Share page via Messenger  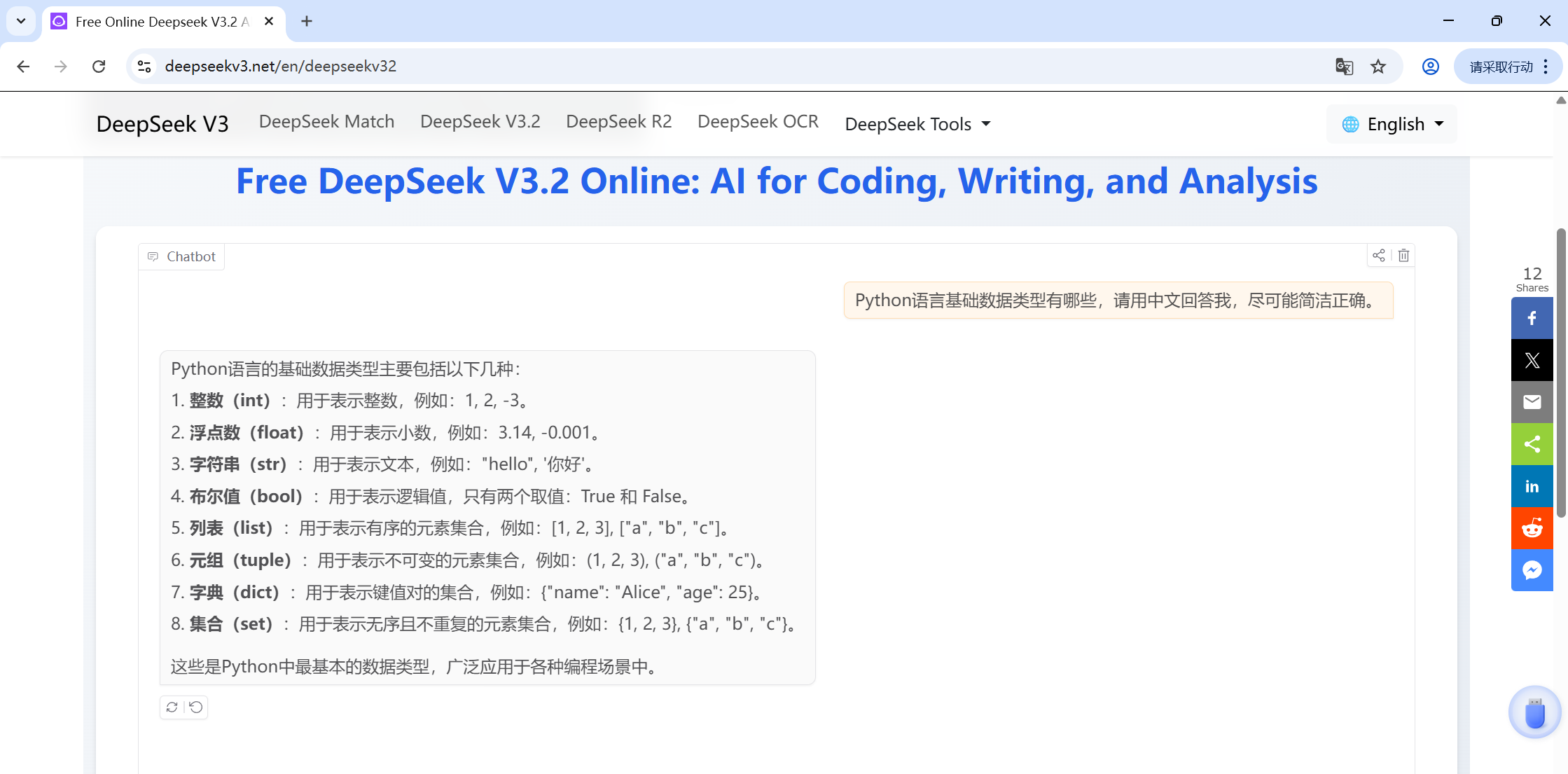(x=1532, y=570)
